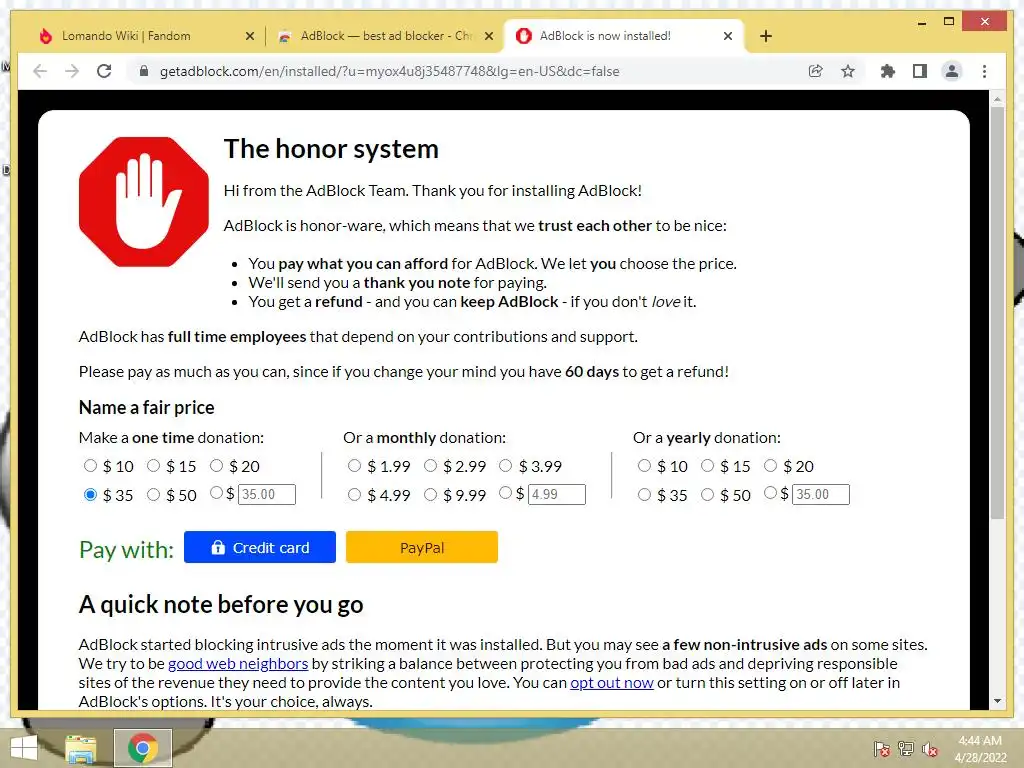Click the vertical scrollbar thumb

point(997,313)
